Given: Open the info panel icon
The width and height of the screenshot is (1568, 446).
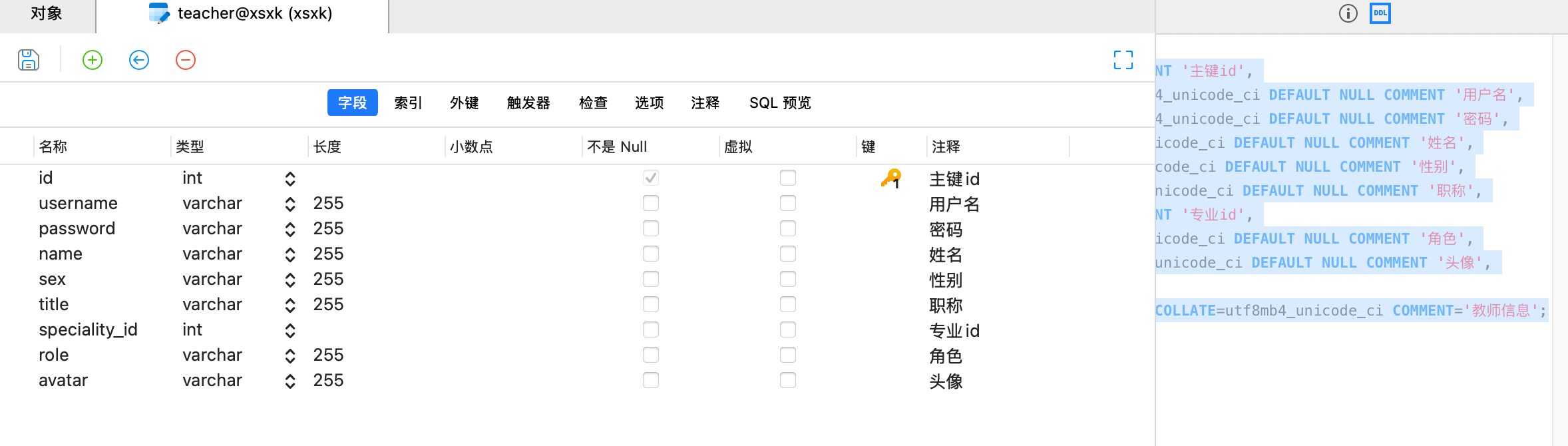Looking at the screenshot, I should click(x=1348, y=13).
